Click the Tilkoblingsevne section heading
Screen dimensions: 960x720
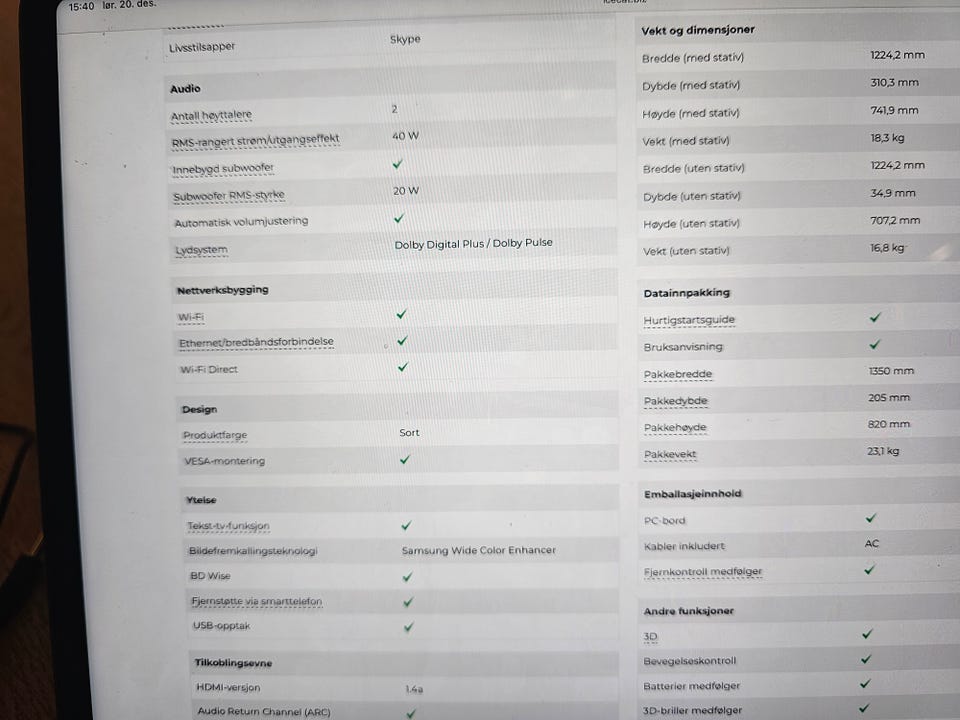pyautogui.click(x=232, y=662)
